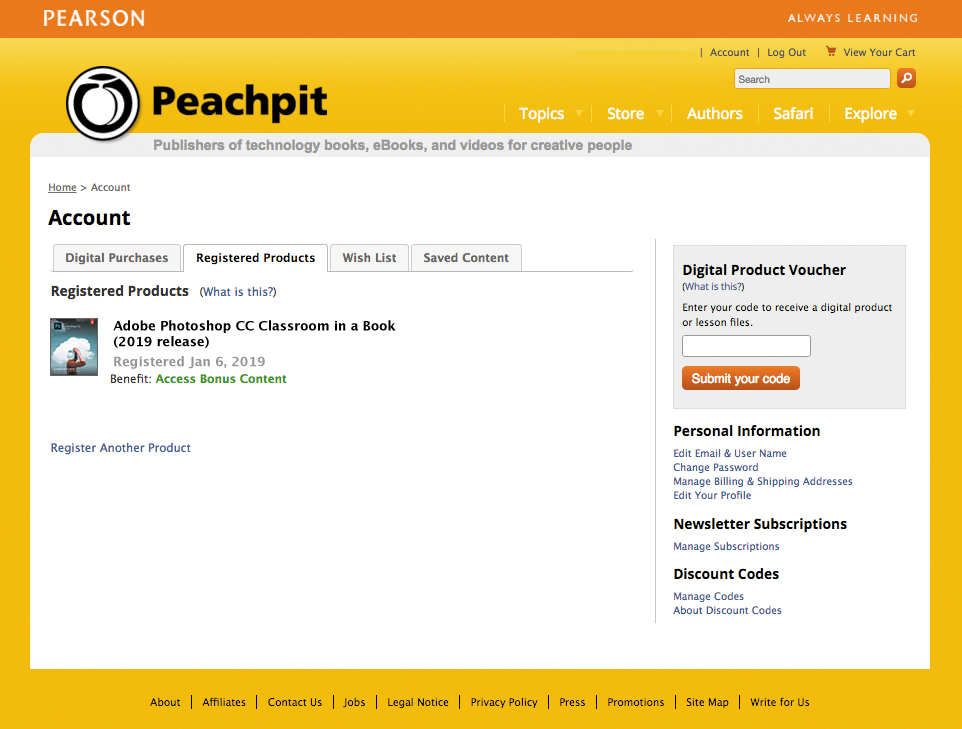Expand the Store dropdown arrow
Viewport: 962px width, 729px height.
point(660,114)
